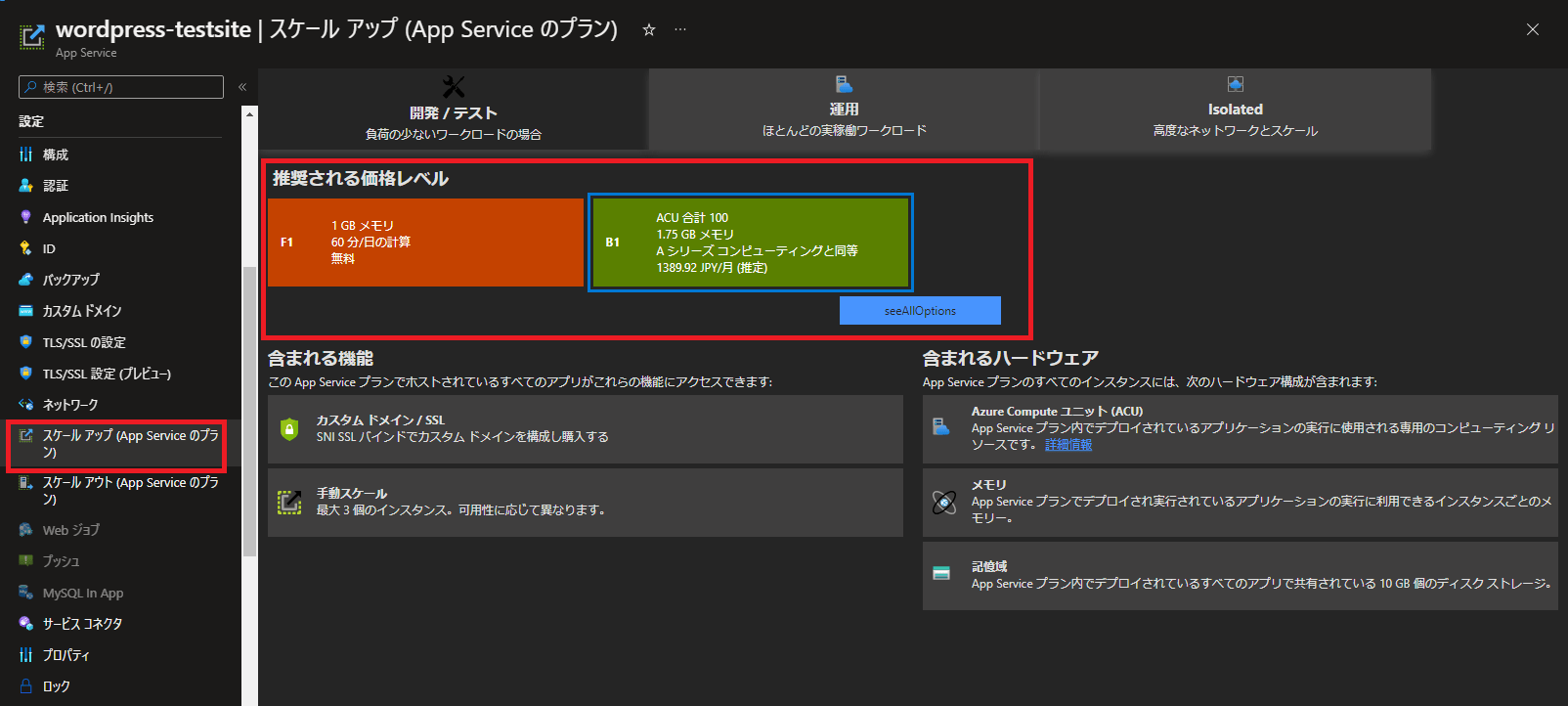Click the 記憶域 hardware card
The height and width of the screenshot is (706, 1568).
pyautogui.click(x=1241, y=576)
